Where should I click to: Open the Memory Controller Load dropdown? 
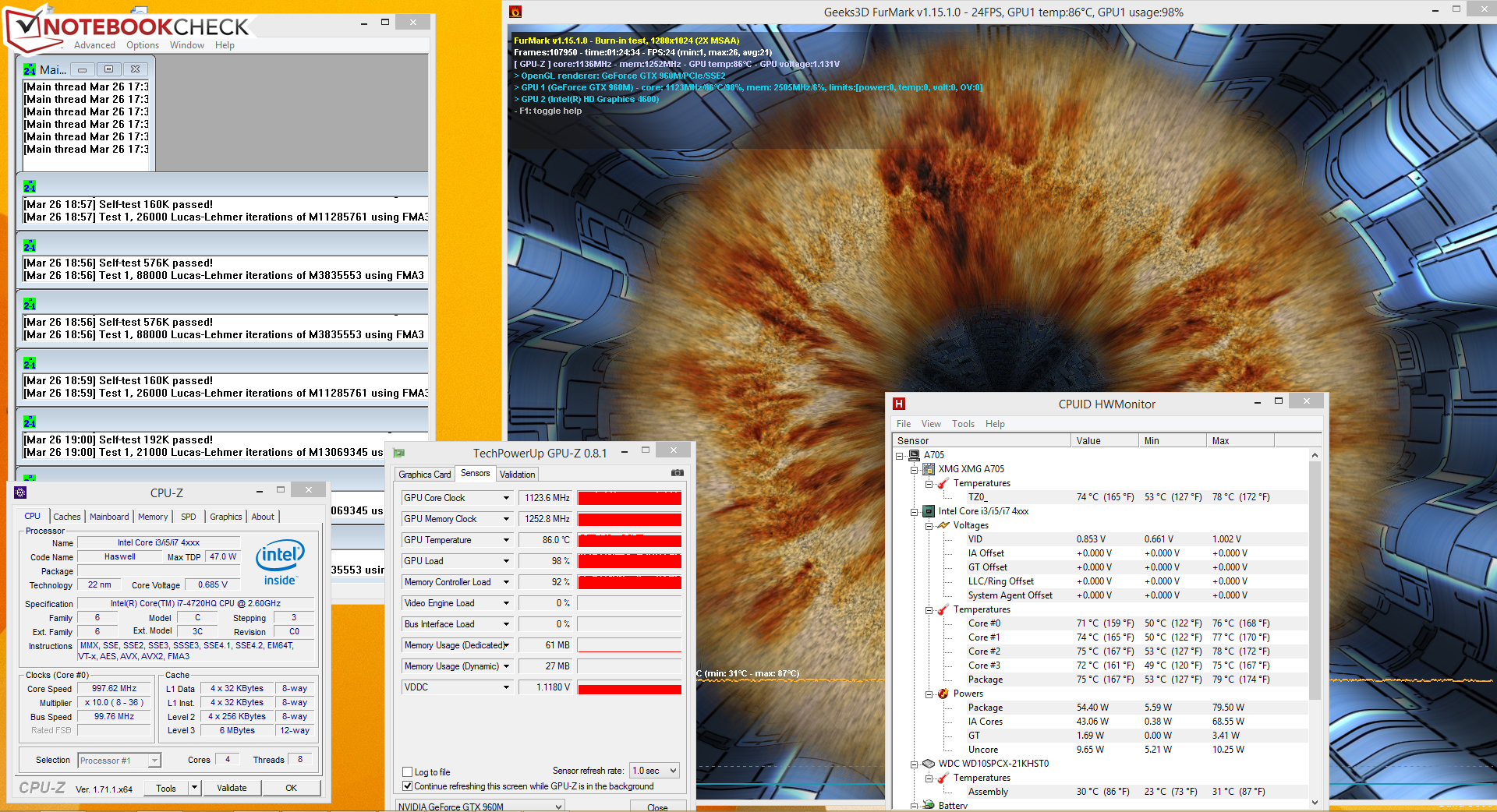coord(506,582)
